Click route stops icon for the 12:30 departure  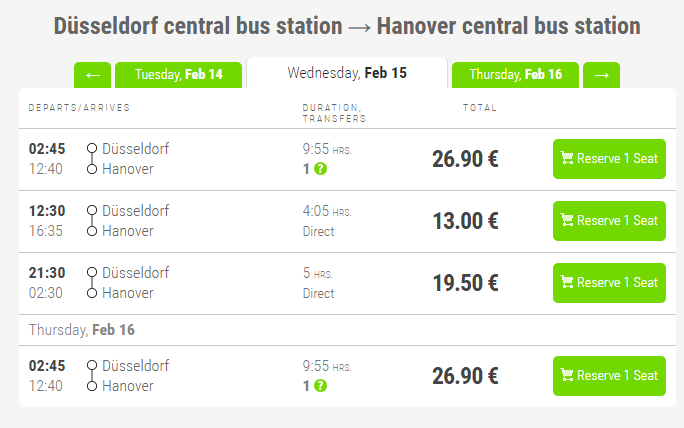click(x=92, y=221)
